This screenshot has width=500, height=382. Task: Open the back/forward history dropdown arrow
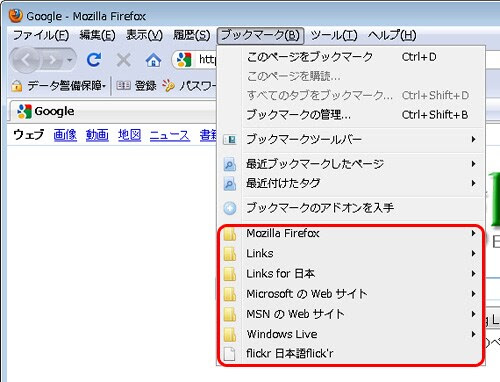(70, 60)
